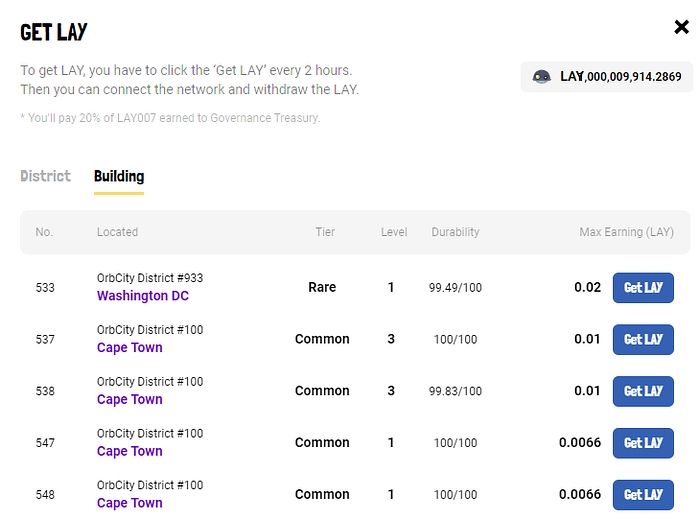Open Cape Town link for building 547
The width and height of the screenshot is (700, 524).
tap(129, 452)
